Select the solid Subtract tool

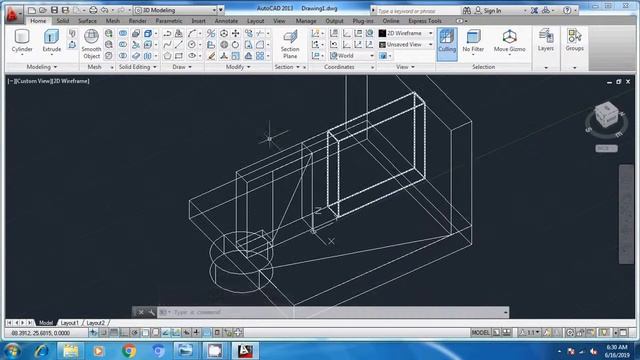click(123, 44)
